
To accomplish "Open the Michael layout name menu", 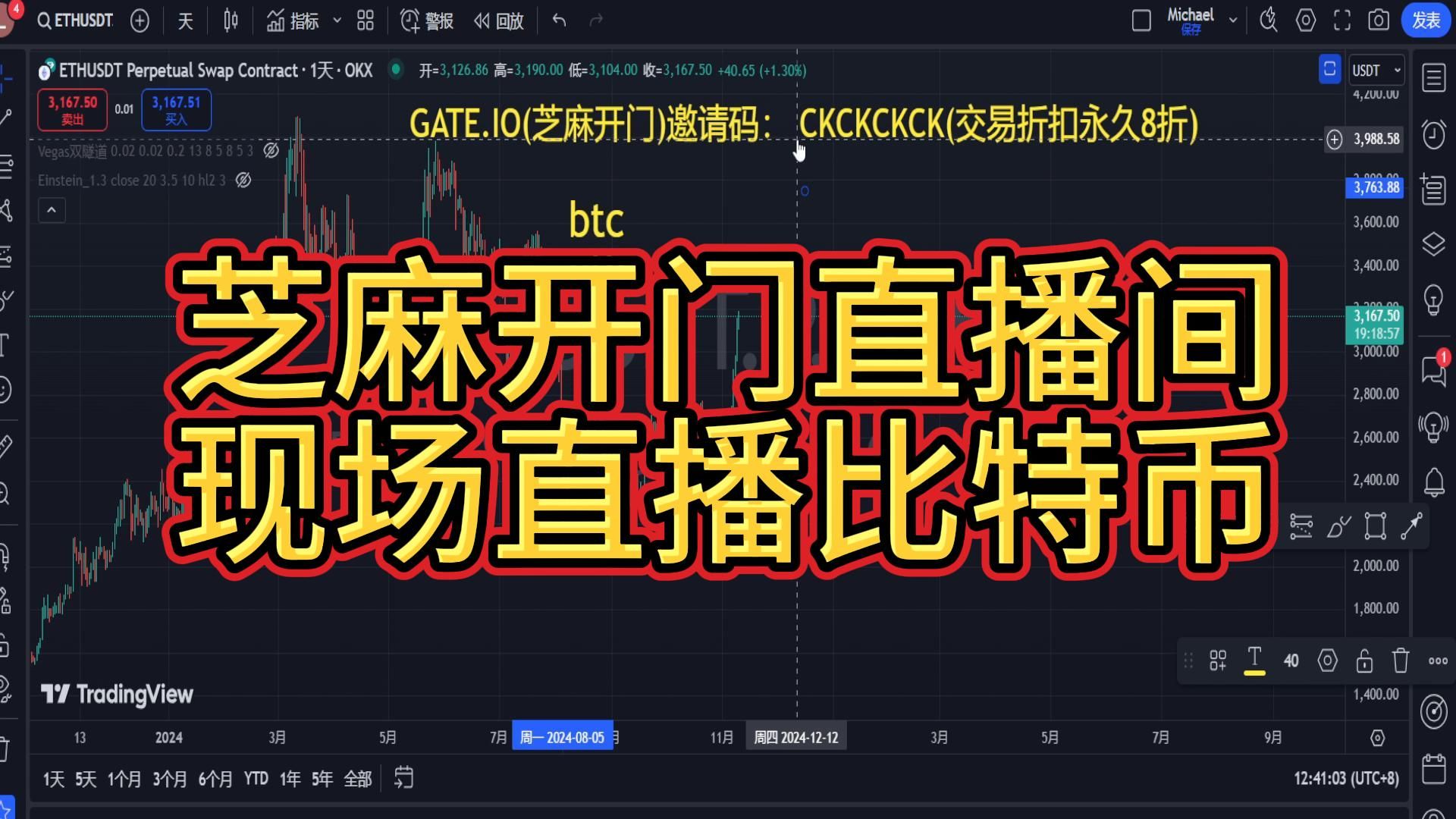I will [x=1190, y=20].
